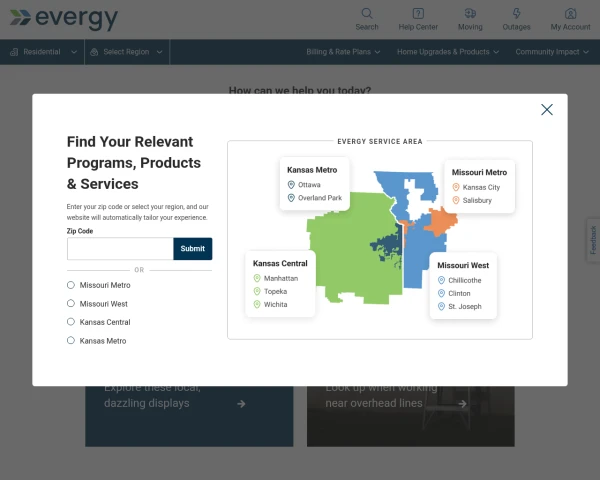Select Missouri West radio option
Image resolution: width=600 pixels, height=480 pixels.
pos(71,304)
